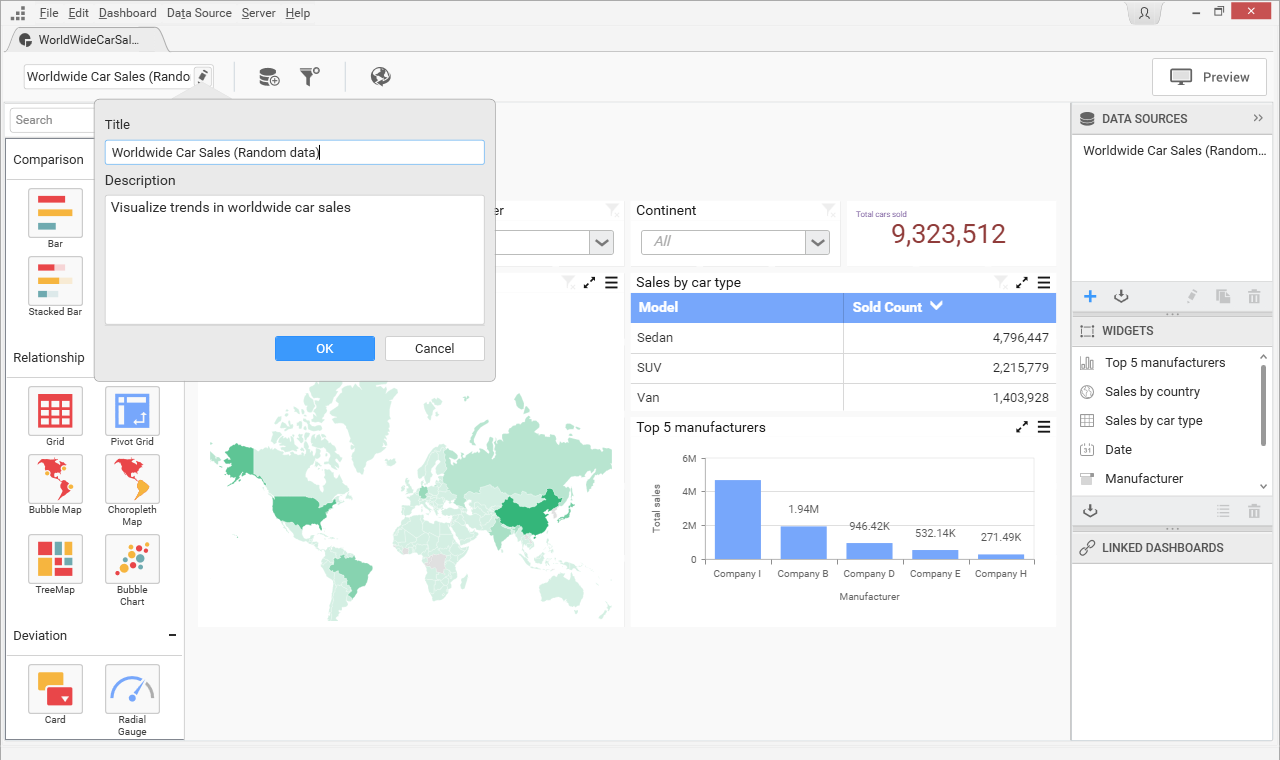Open the Server menu
This screenshot has height=760, width=1280.
[x=259, y=13]
